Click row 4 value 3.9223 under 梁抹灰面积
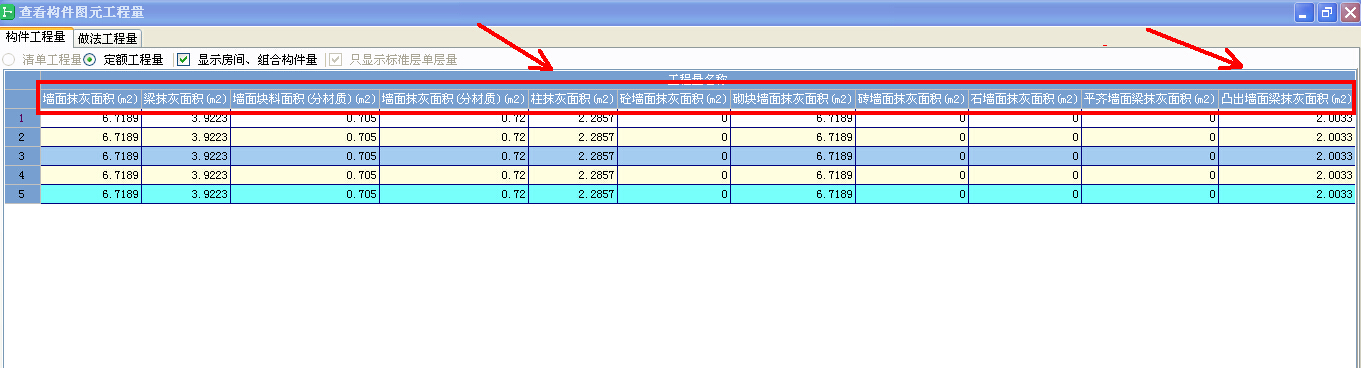Viewport: 1361px width, 368px height. (186, 175)
